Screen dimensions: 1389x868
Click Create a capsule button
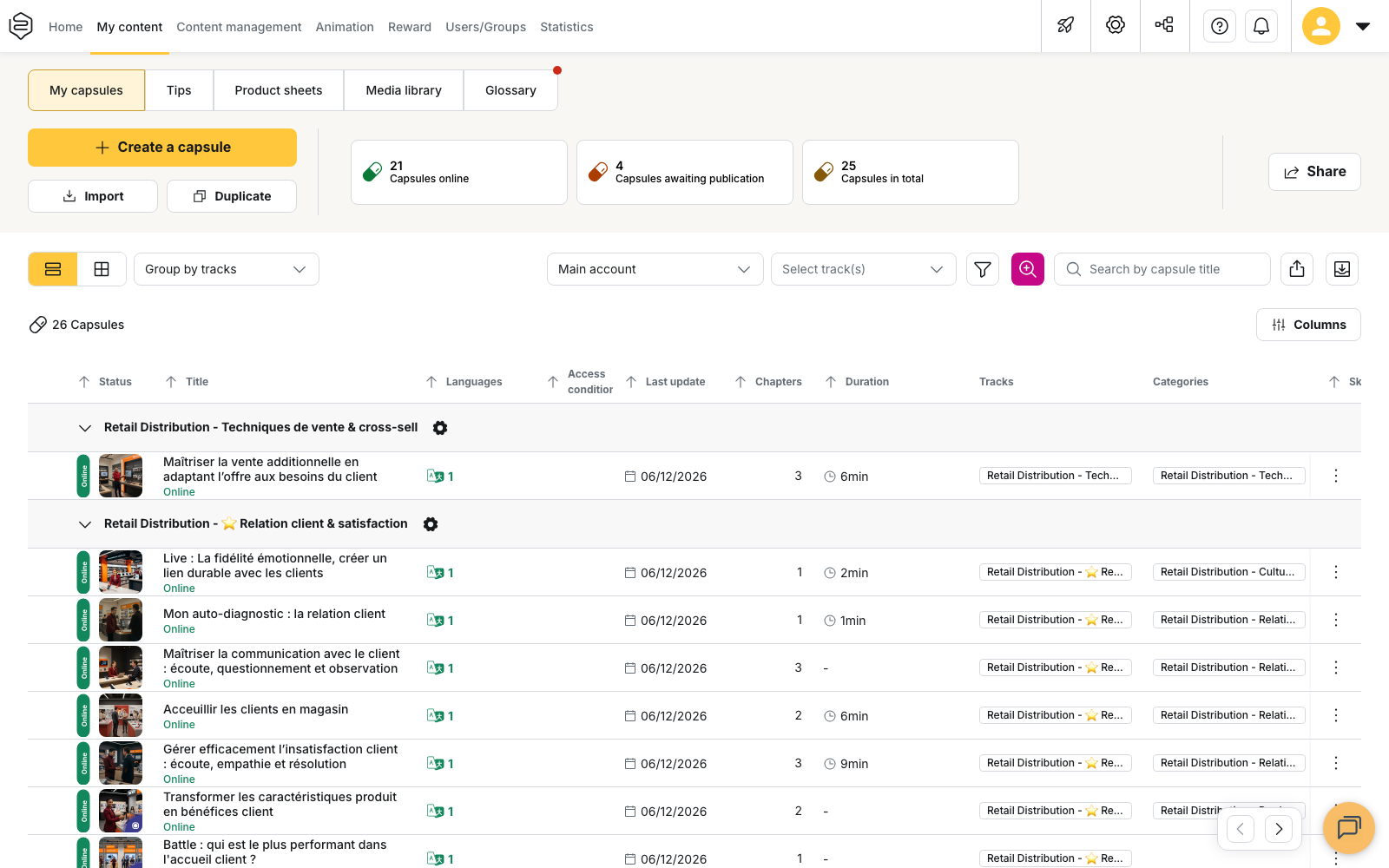(162, 148)
